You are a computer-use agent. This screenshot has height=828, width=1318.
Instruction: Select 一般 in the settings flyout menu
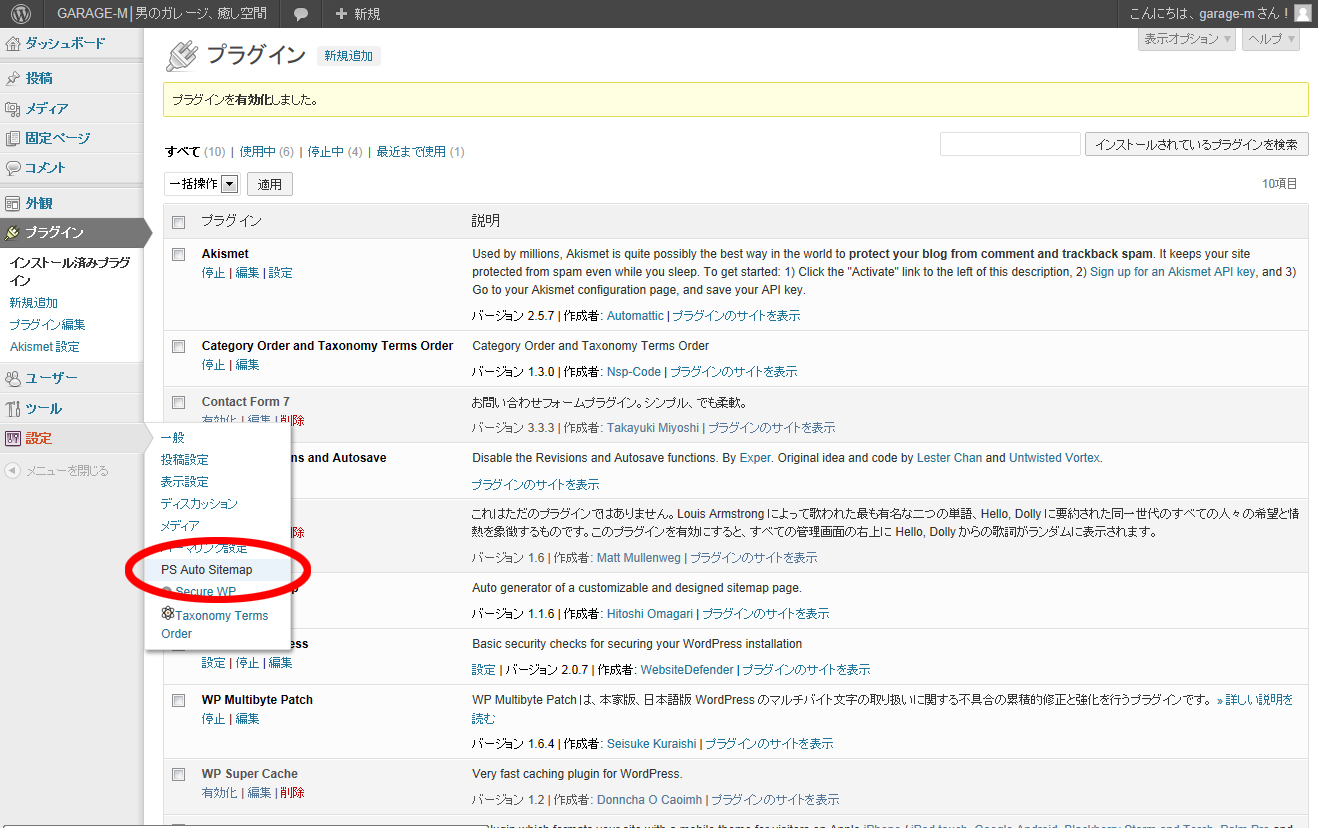[x=172, y=437]
